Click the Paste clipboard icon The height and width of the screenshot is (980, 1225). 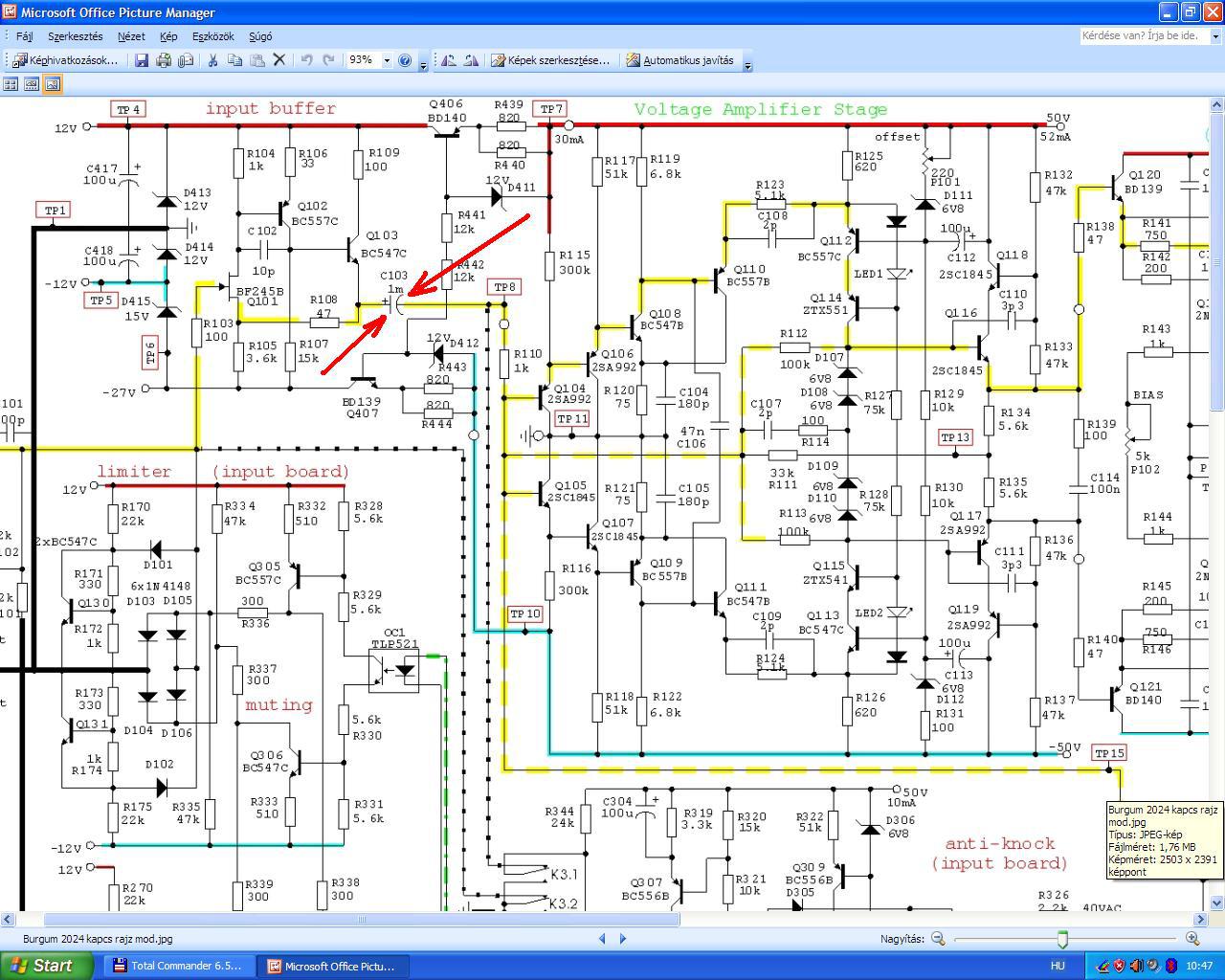[x=256, y=60]
